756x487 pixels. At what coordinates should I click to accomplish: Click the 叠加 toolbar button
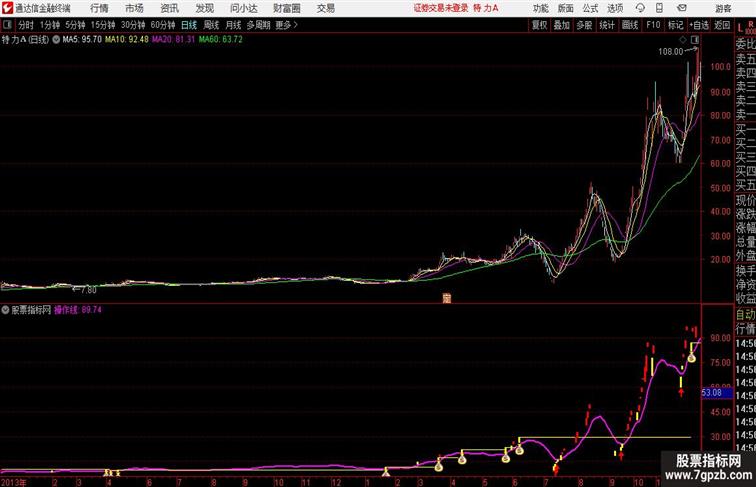(x=561, y=25)
